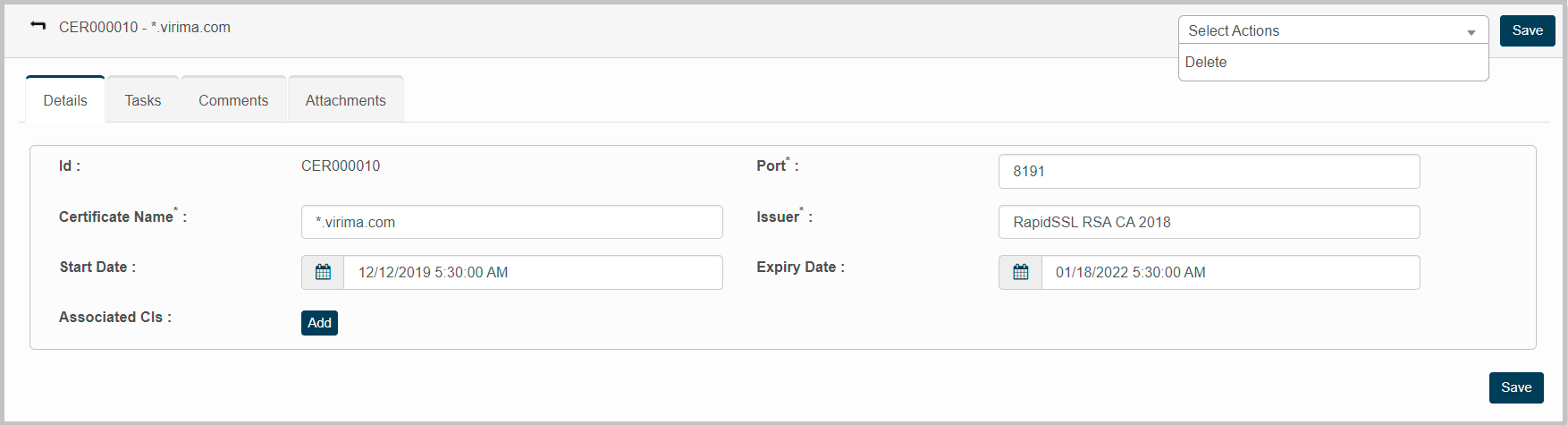
Task: Open the Expiry Date calendar picker icon
Action: tap(1020, 272)
